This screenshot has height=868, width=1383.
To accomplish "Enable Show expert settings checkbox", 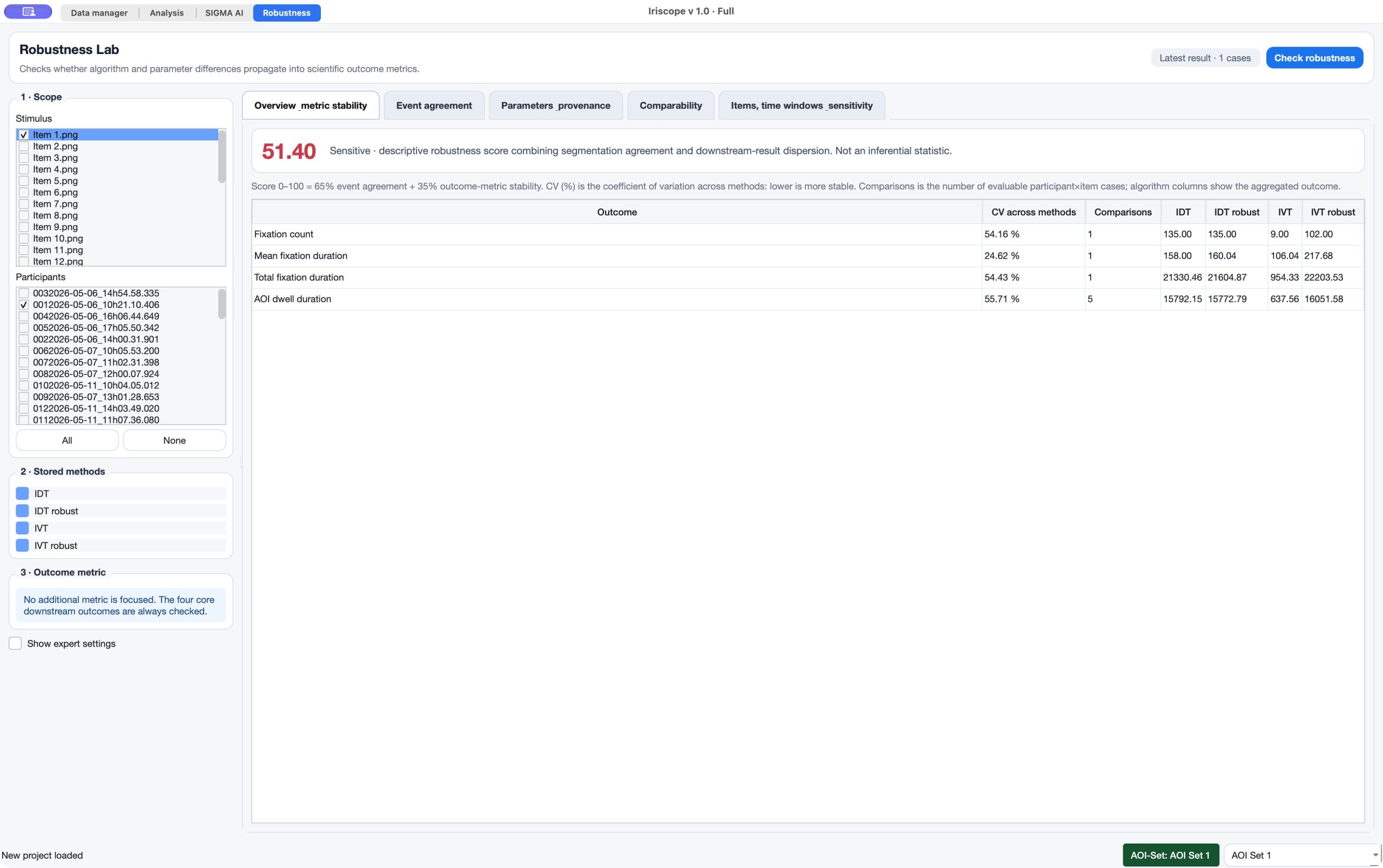I will pos(16,643).
